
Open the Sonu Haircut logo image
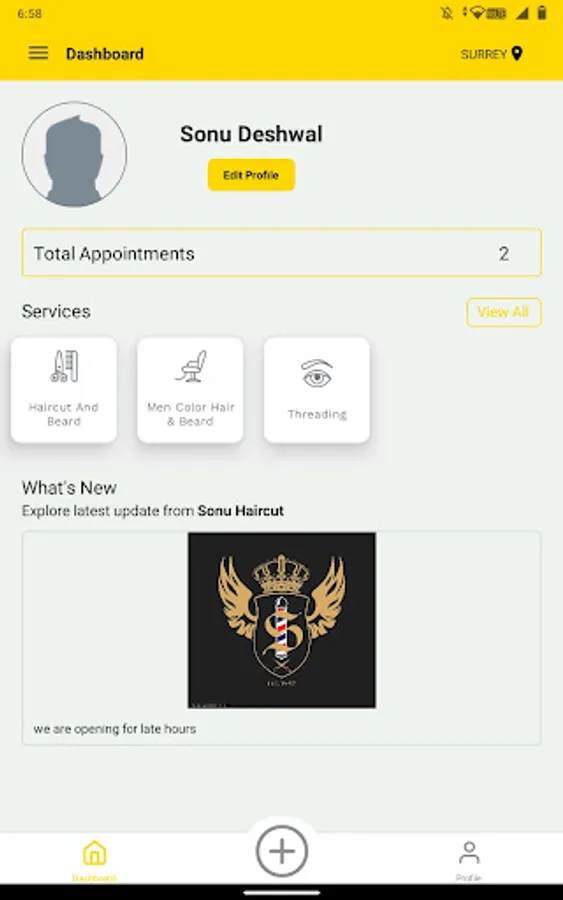pyautogui.click(x=282, y=620)
